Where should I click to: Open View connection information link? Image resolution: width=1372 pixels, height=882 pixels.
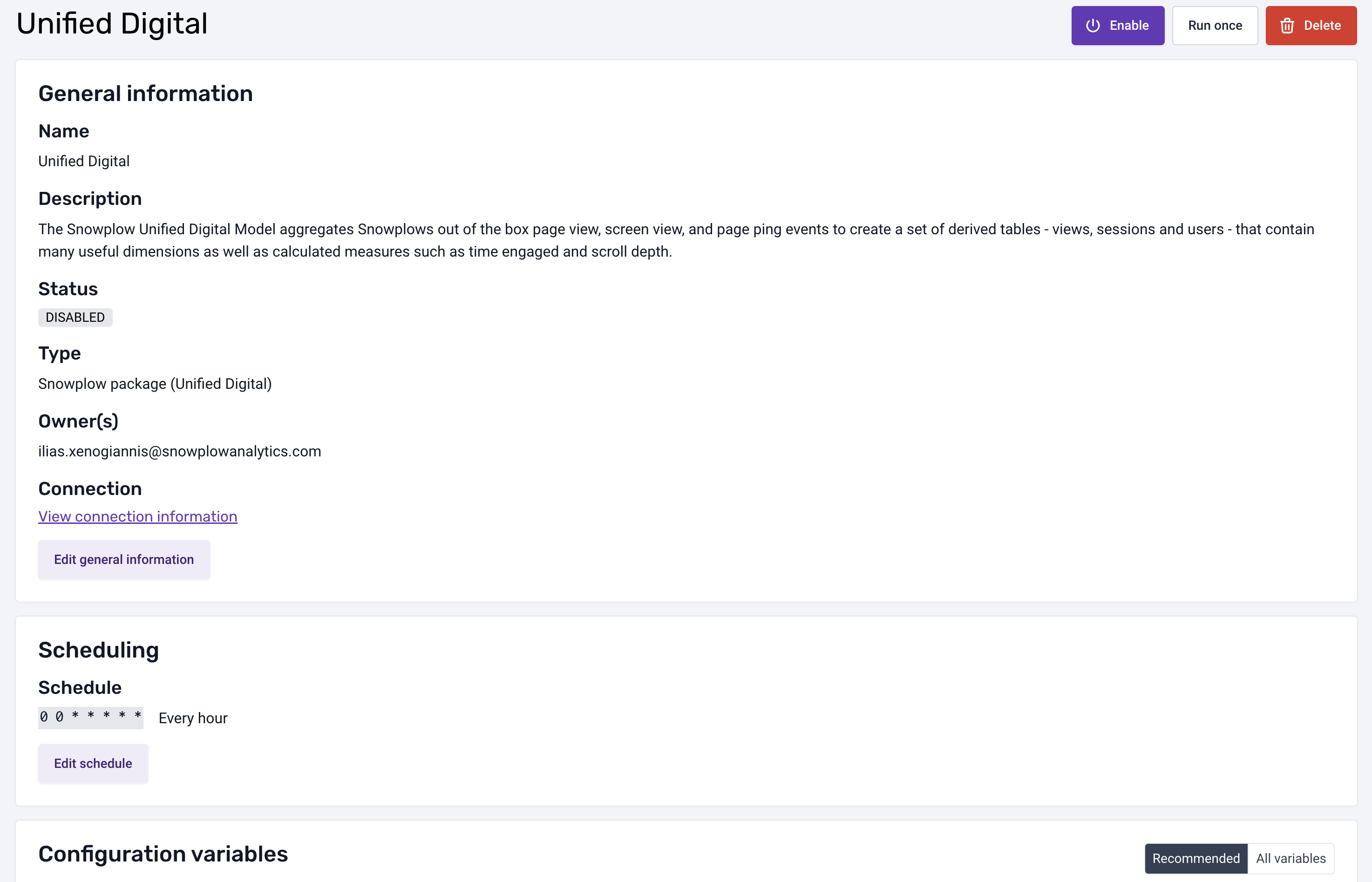137,516
